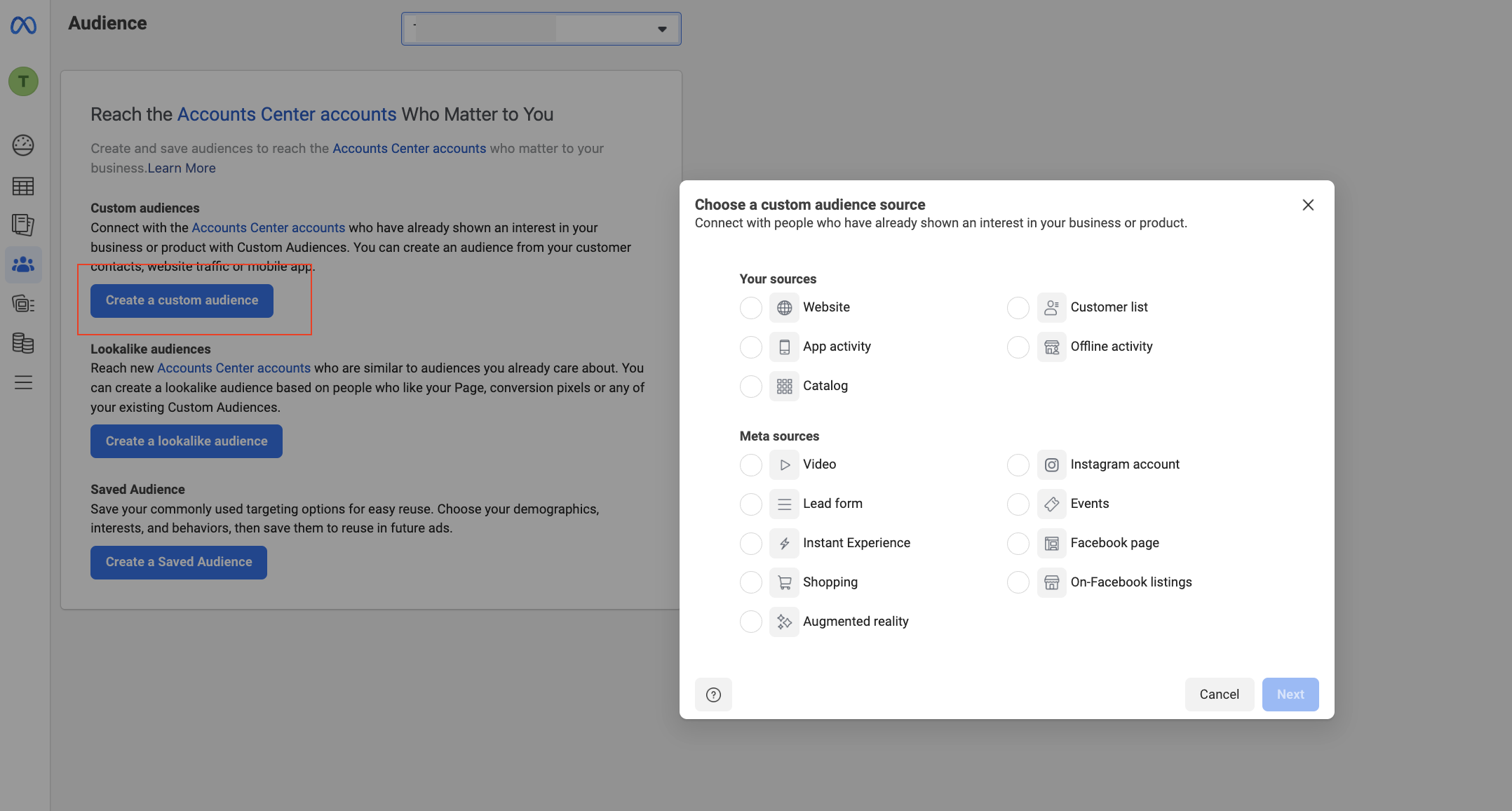Select the Instagram account radio button

point(1018,464)
